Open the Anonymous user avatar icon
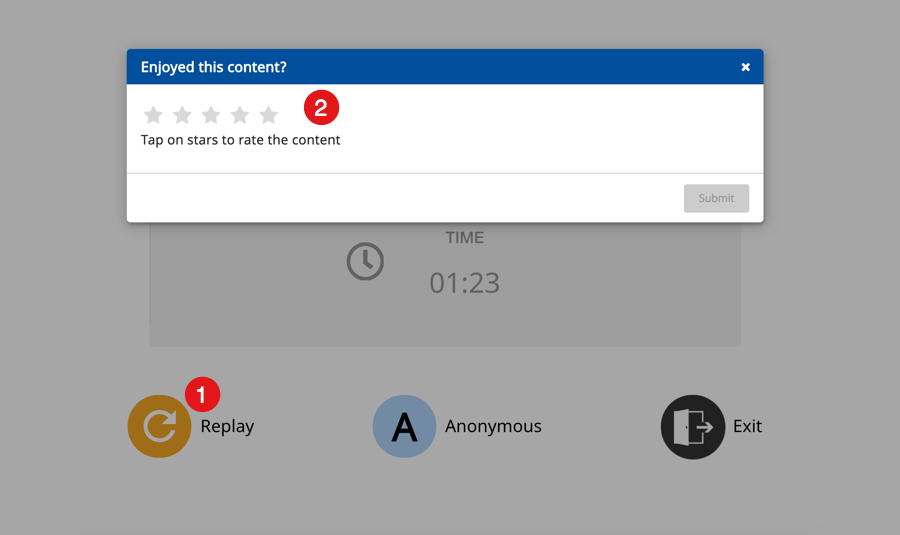The image size is (900, 535). coord(404,427)
